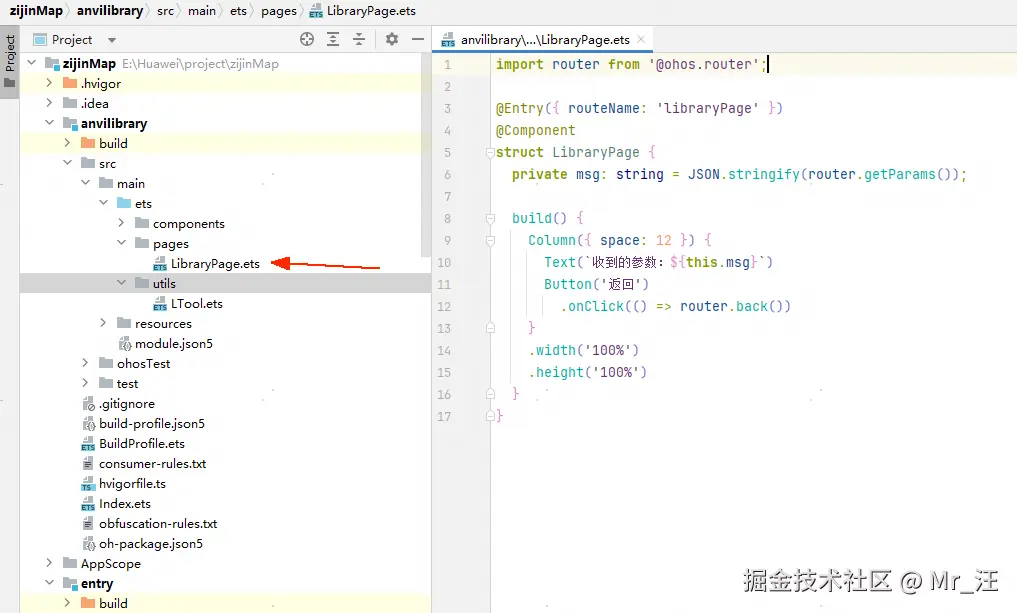The width and height of the screenshot is (1017, 613).
Task: Click src in the breadcrumb bar
Action: [x=165, y=11]
